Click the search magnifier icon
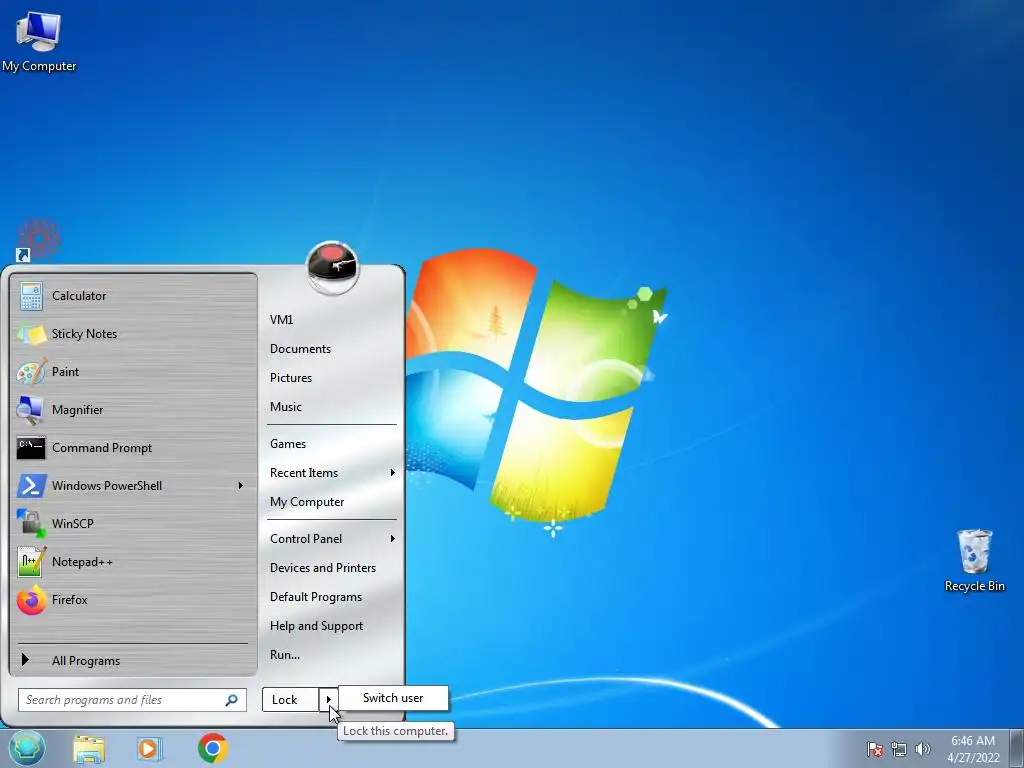 231,700
